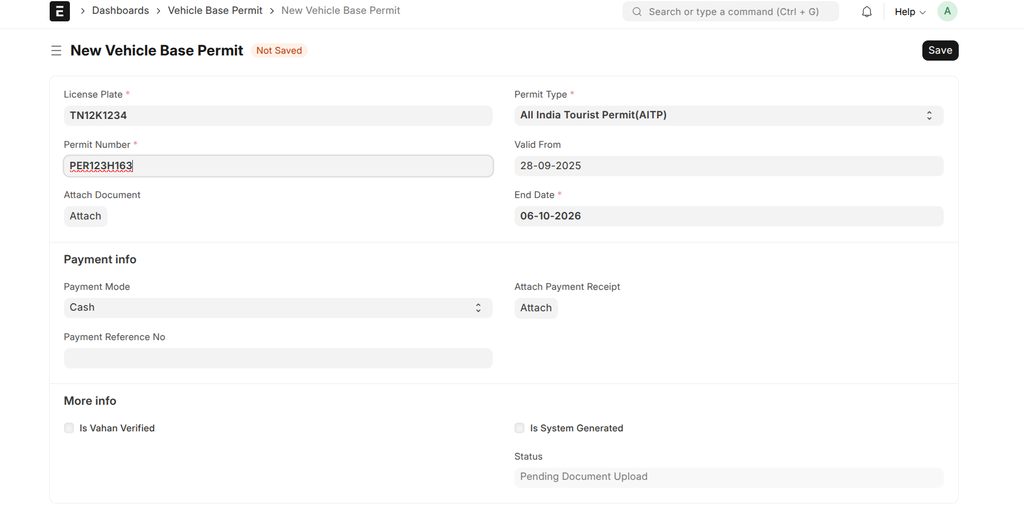Screen dimensions: 1024x507
Task: Enable the Is Vahan Verified checkbox
Action: [69, 428]
